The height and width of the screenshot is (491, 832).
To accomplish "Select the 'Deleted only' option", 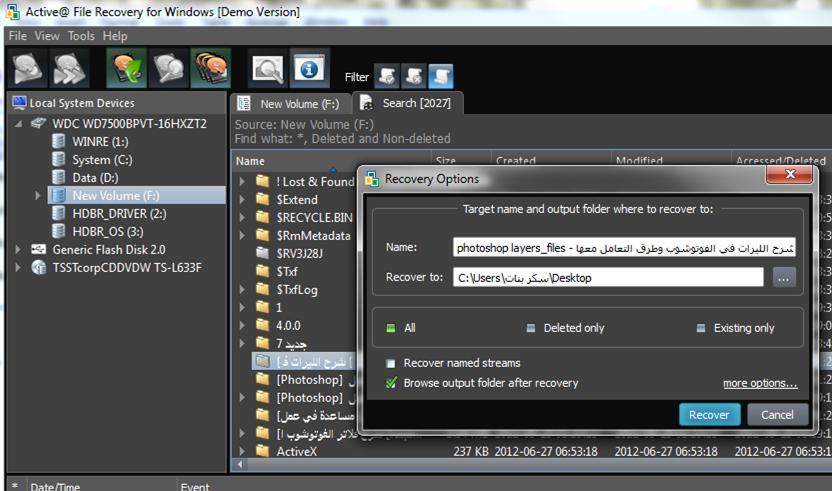I will pos(531,328).
